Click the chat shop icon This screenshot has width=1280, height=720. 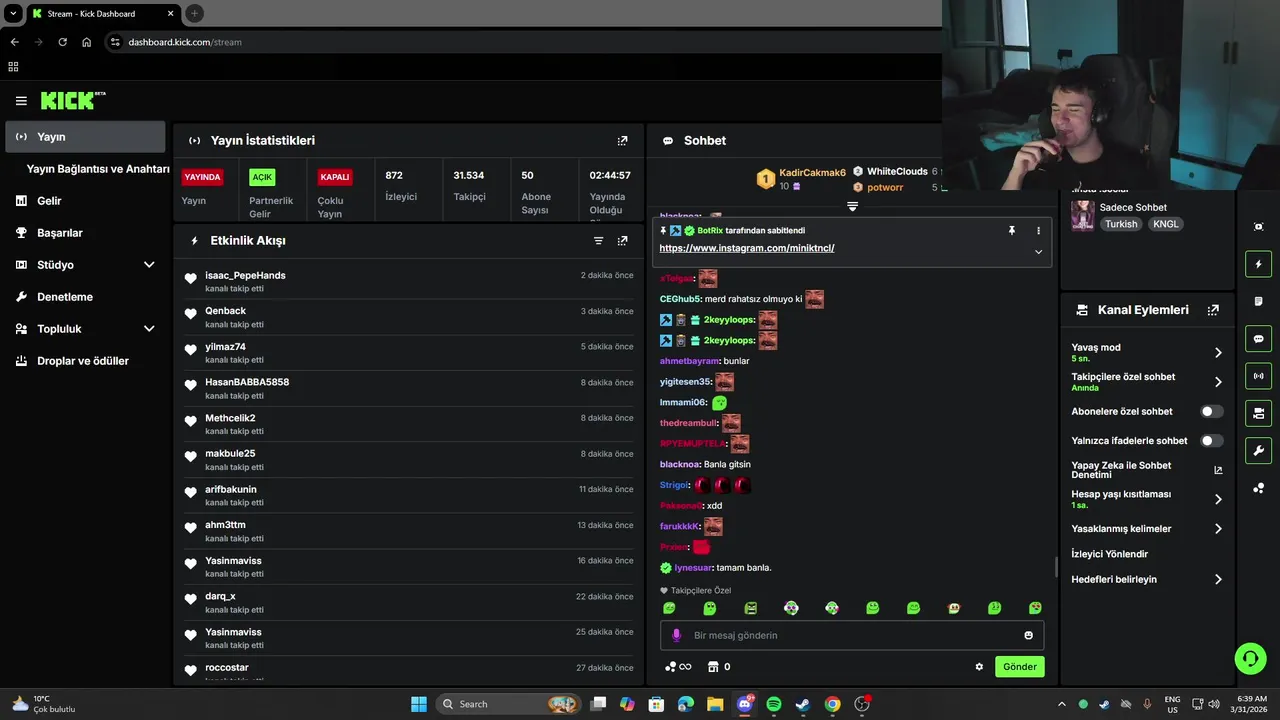[713, 667]
